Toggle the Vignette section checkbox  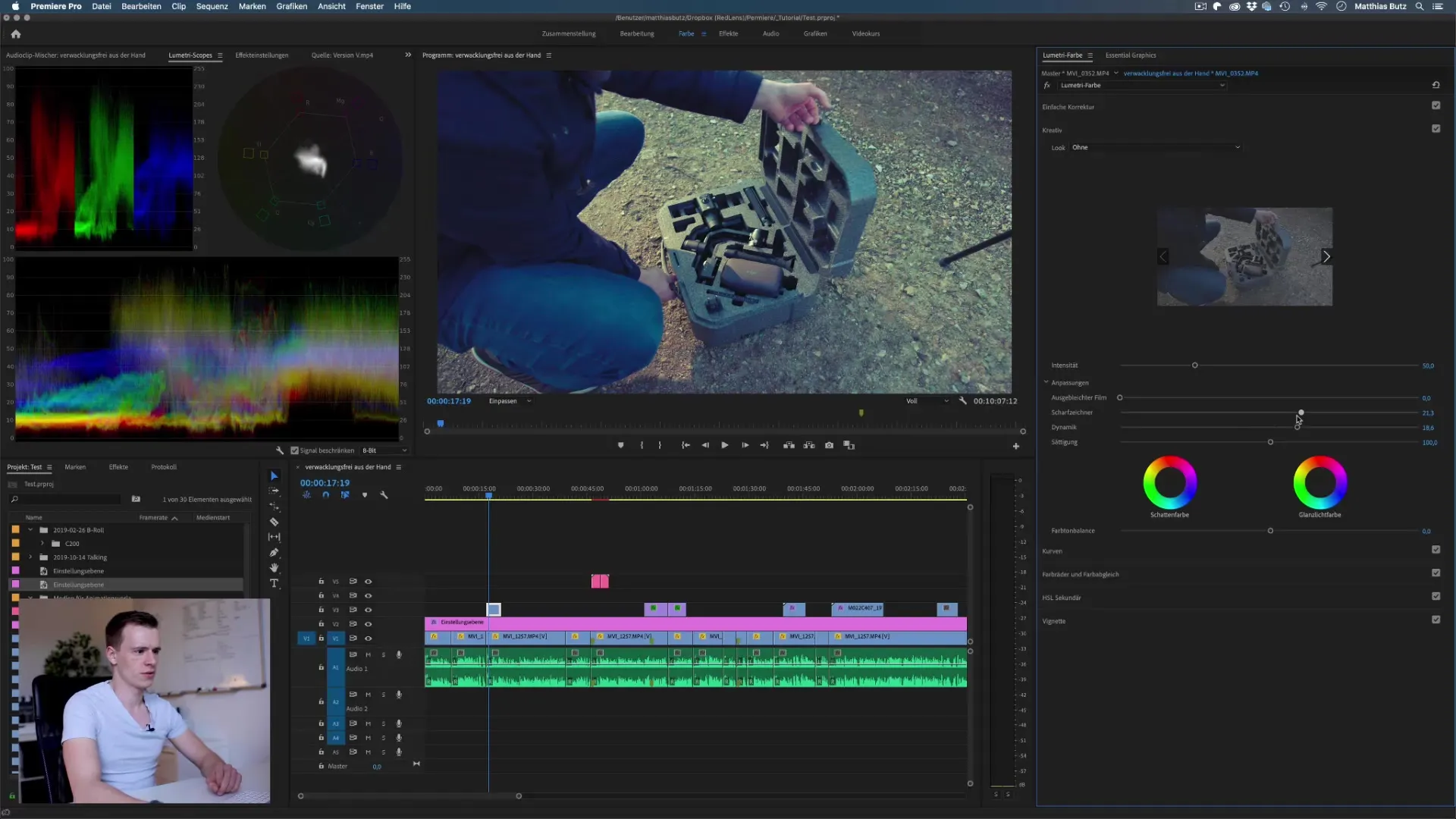pyautogui.click(x=1436, y=620)
